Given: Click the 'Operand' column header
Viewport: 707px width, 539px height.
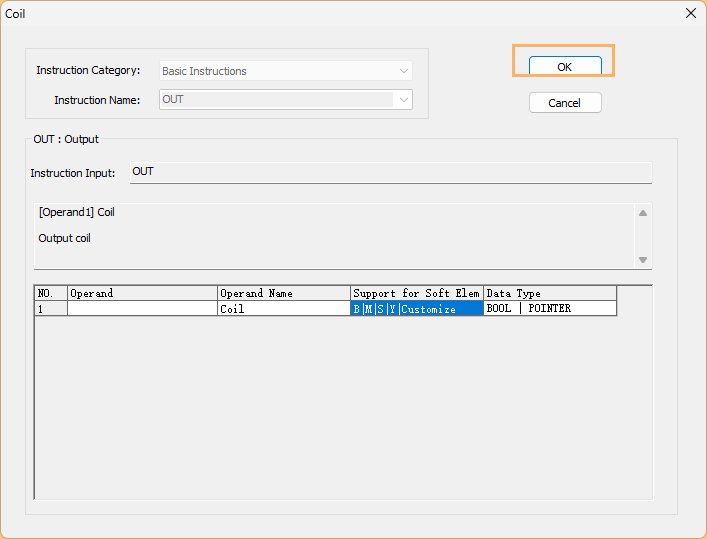Looking at the screenshot, I should click(142, 293).
